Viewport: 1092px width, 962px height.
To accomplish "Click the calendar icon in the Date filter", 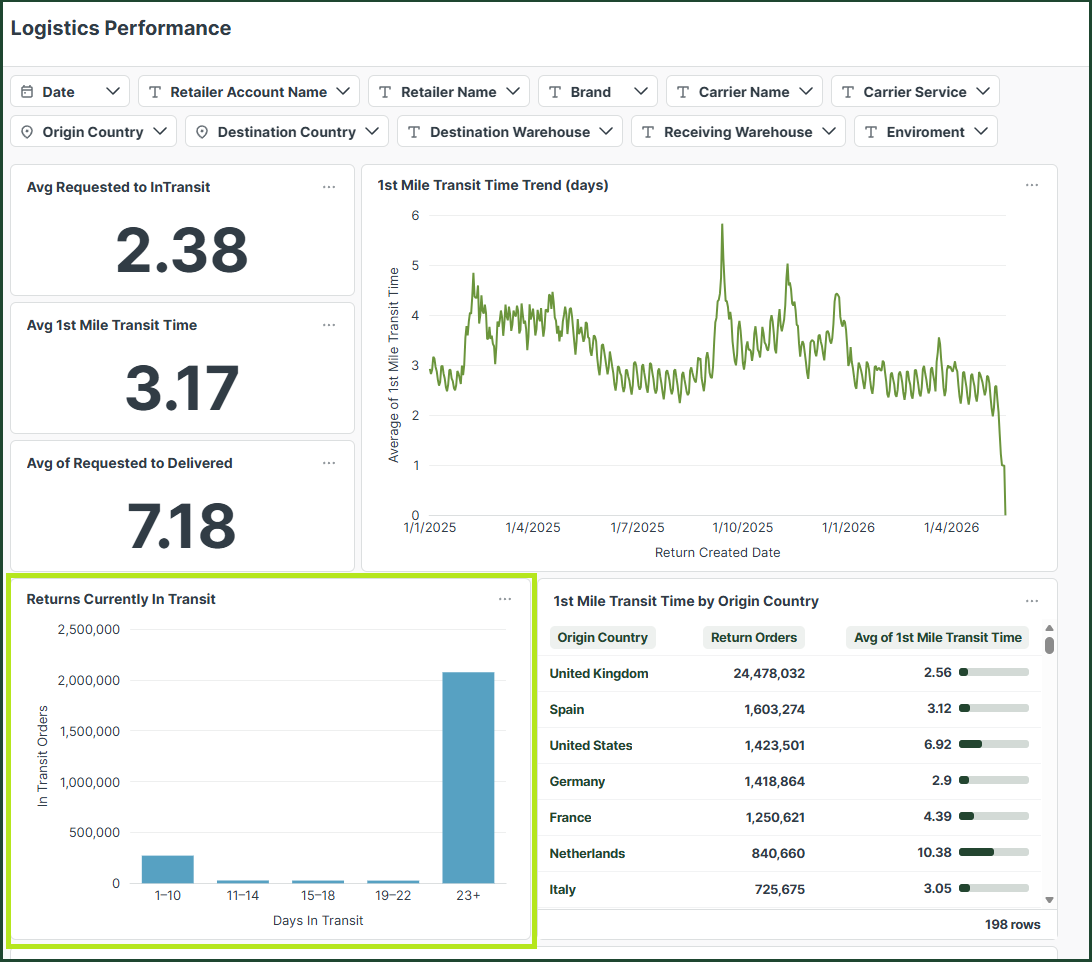I will [27, 91].
